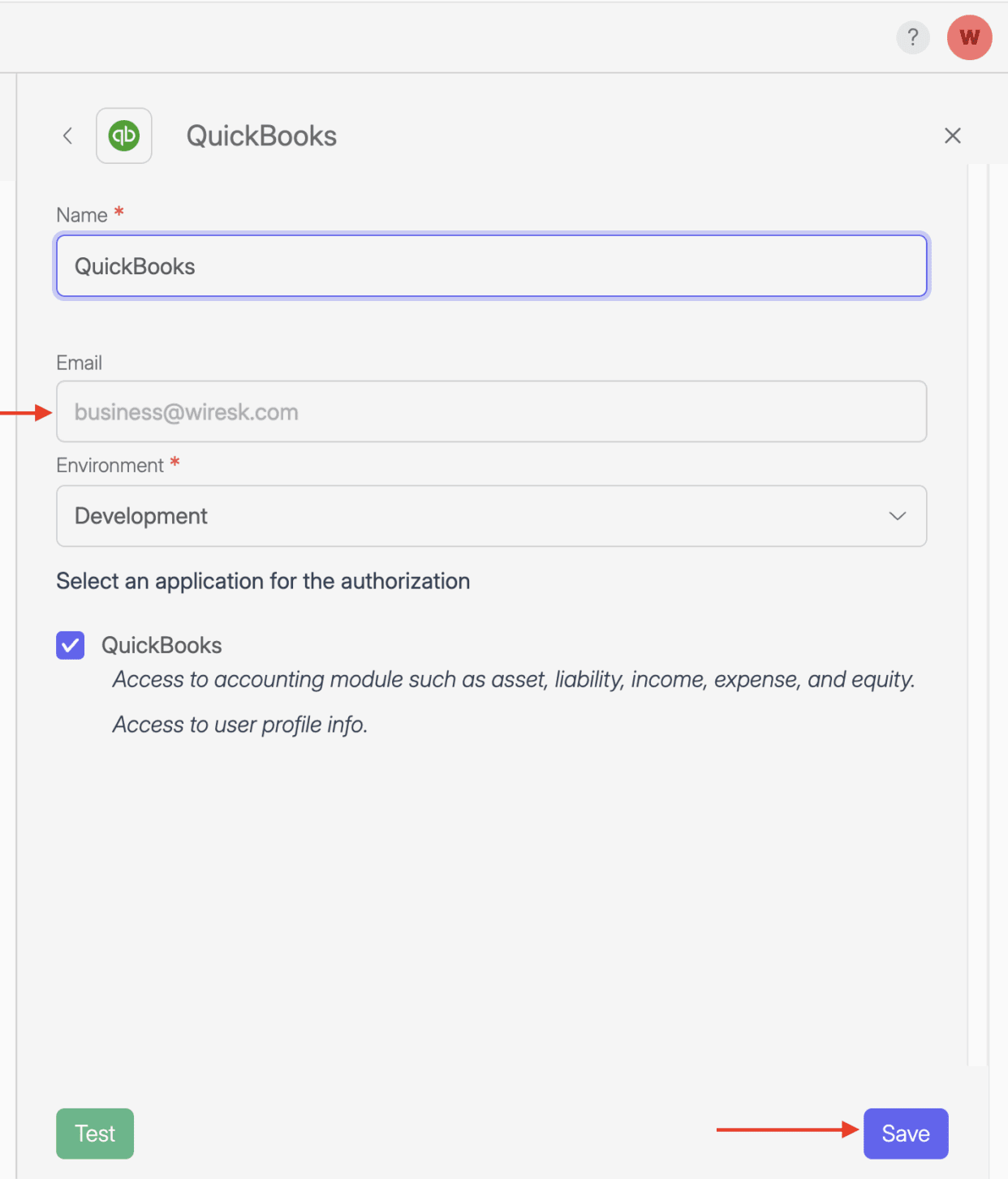Click the accounting module access description
This screenshot has height=1179, width=1008.
[513, 680]
